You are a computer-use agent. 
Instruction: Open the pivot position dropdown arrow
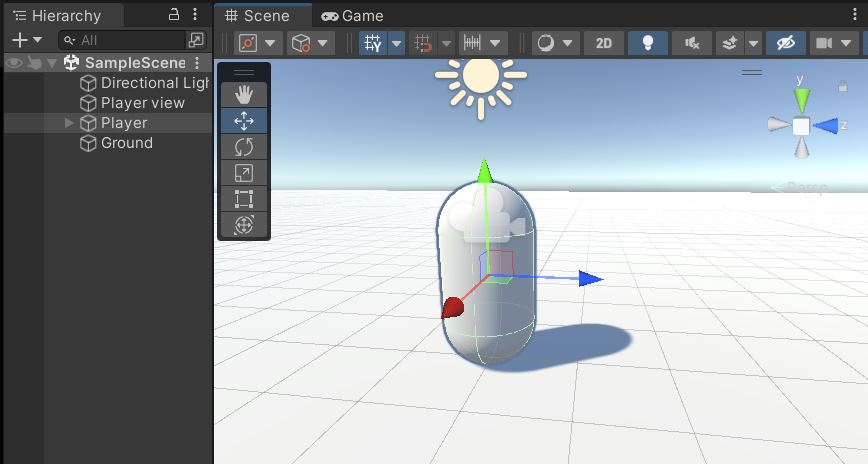coord(270,43)
